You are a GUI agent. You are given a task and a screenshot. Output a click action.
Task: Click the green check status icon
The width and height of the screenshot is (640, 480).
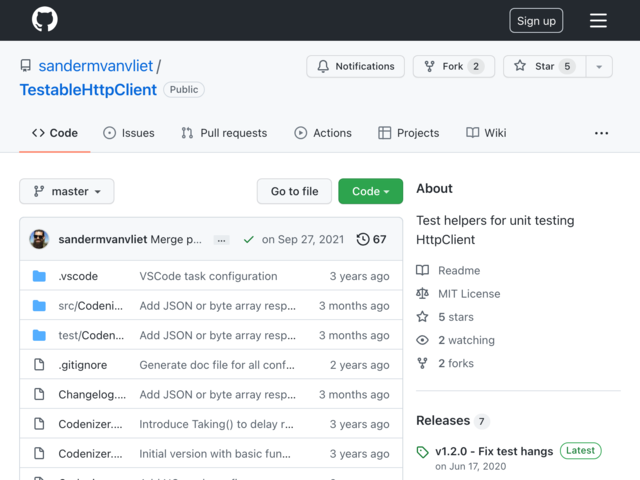click(248, 240)
